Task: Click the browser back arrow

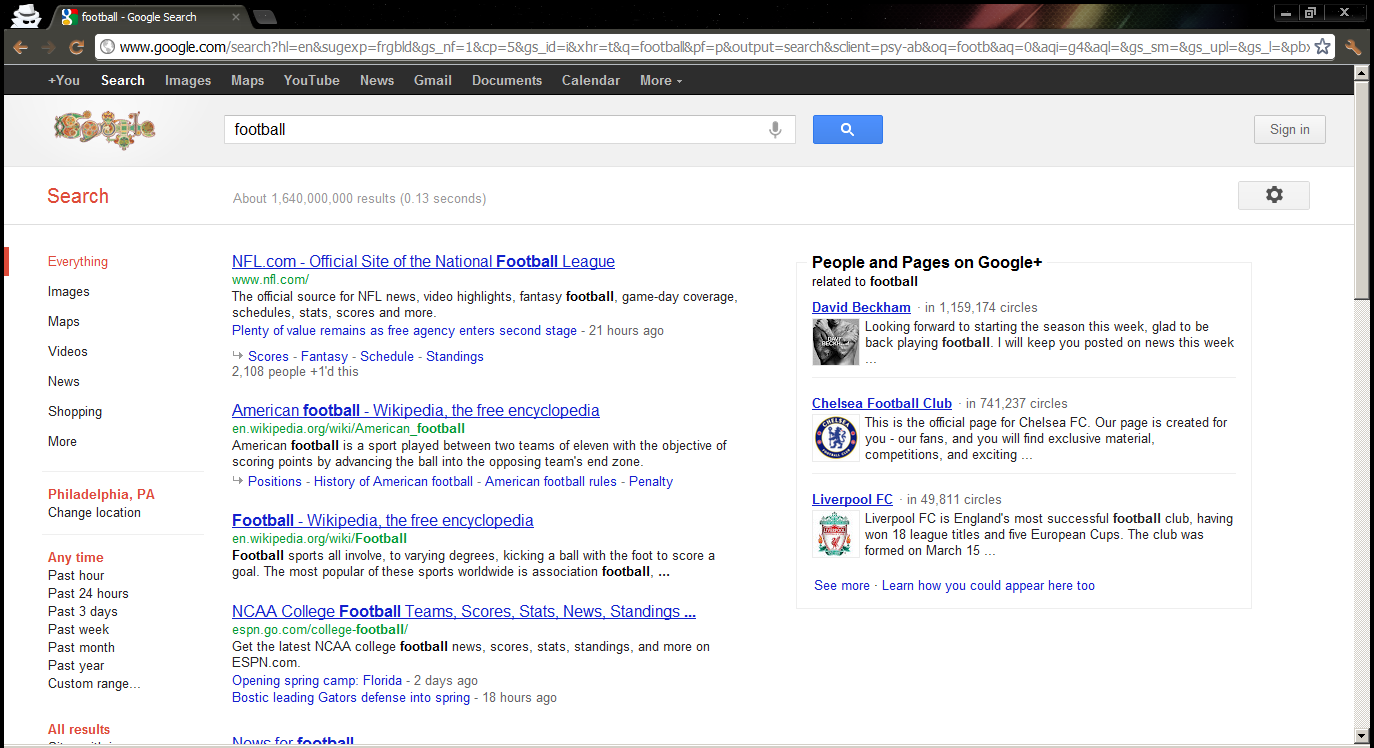Action: click(x=21, y=47)
